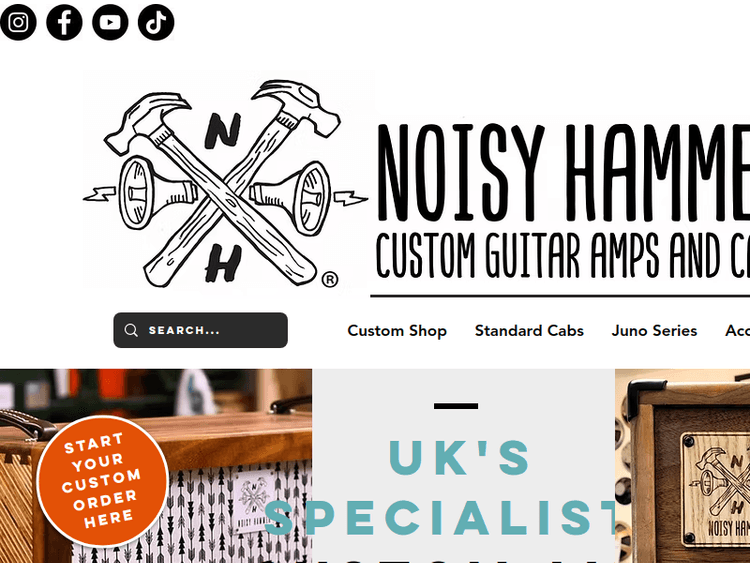750x563 pixels.
Task: Open the patterned-grille cabinet photo
Action: (x=156, y=466)
